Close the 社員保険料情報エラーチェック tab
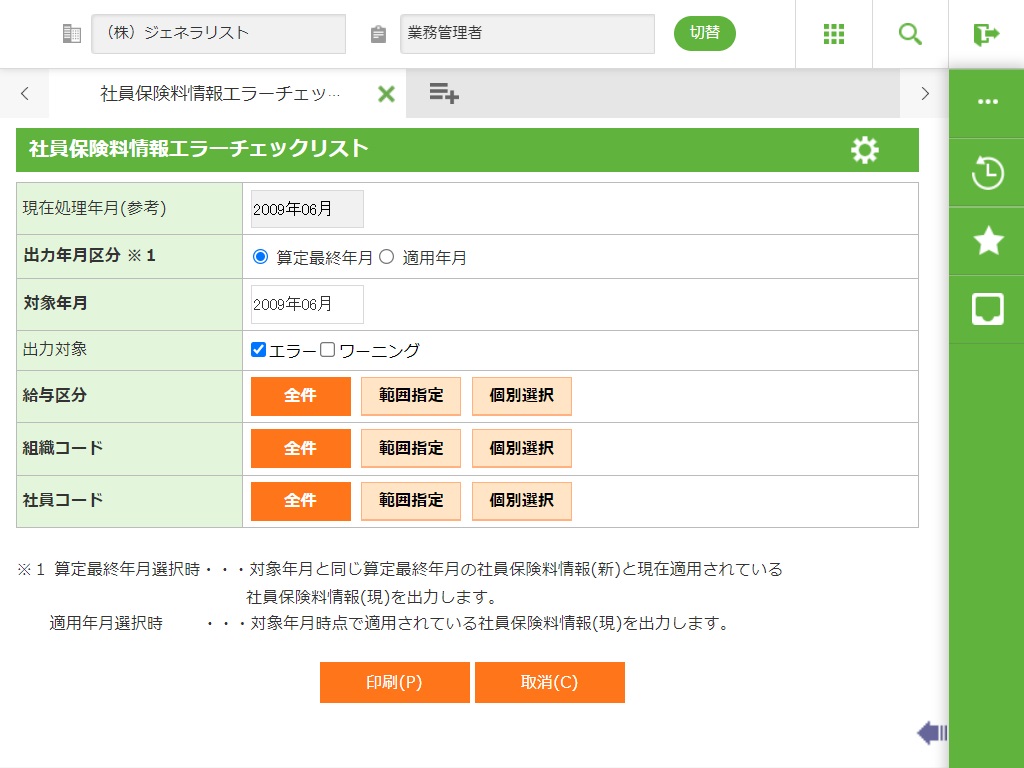 pyautogui.click(x=386, y=94)
